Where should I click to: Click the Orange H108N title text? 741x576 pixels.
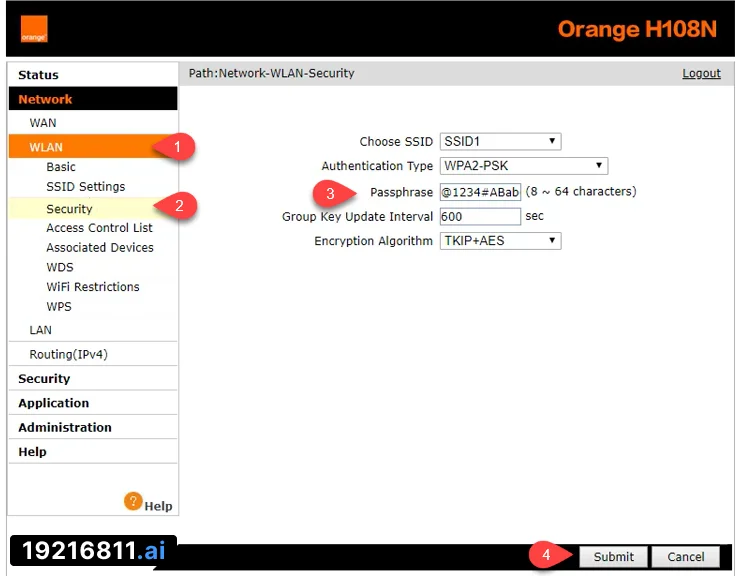point(637,29)
